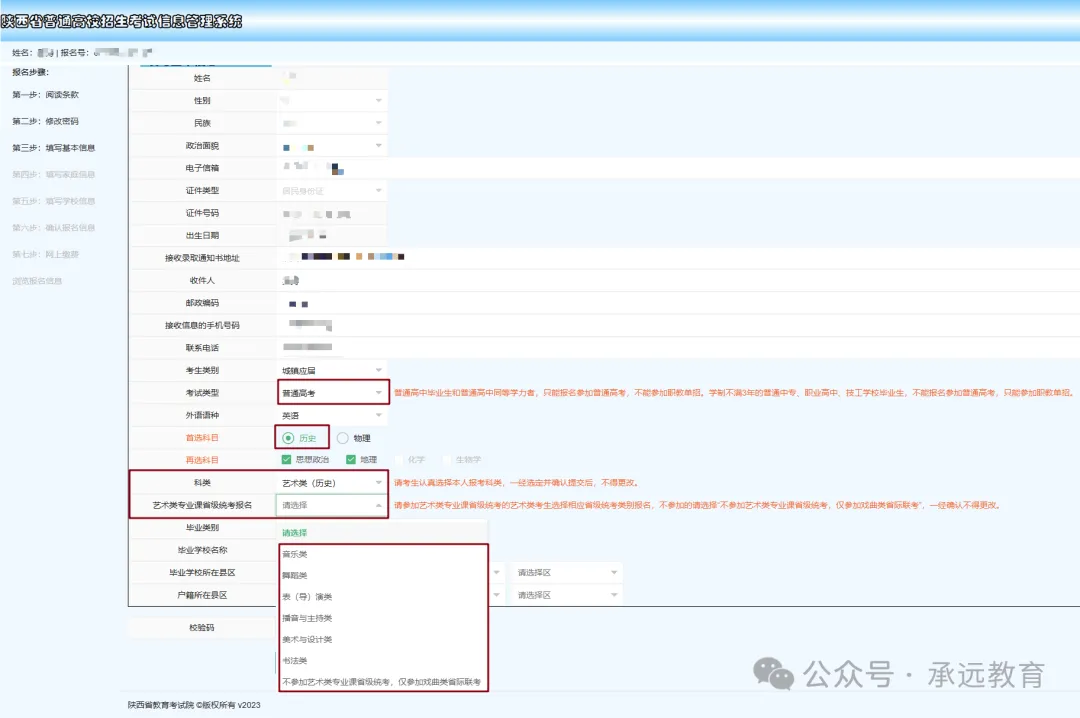Go to 第五步：填写学校信息 step
Image resolution: width=1080 pixels, height=718 pixels.
[54, 201]
